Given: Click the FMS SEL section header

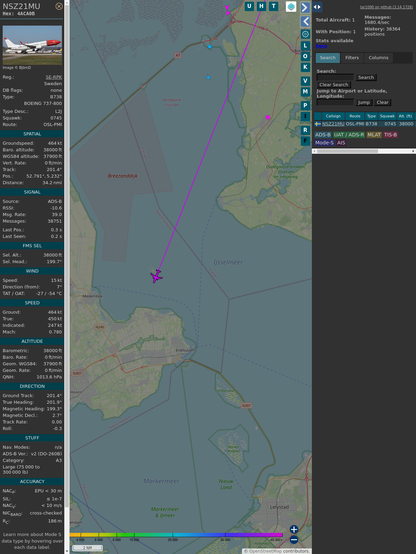Looking at the screenshot, I should pos(32,246).
